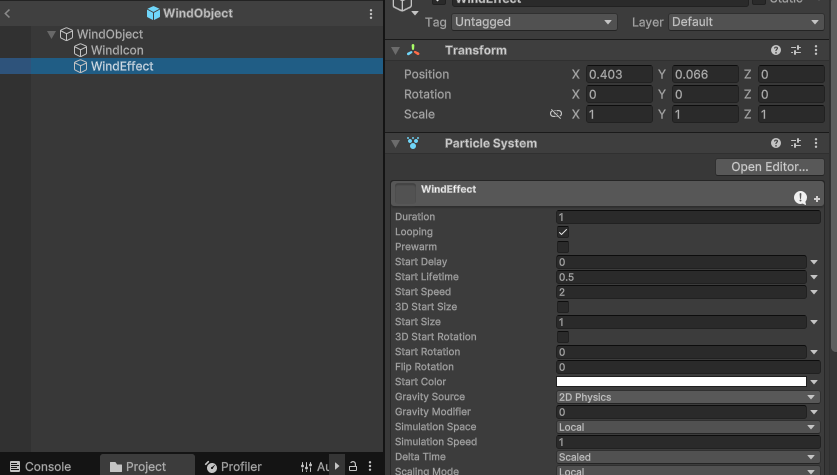Viewport: 837px width, 475px height.
Task: Open Transform component help reference
Action: (776, 50)
